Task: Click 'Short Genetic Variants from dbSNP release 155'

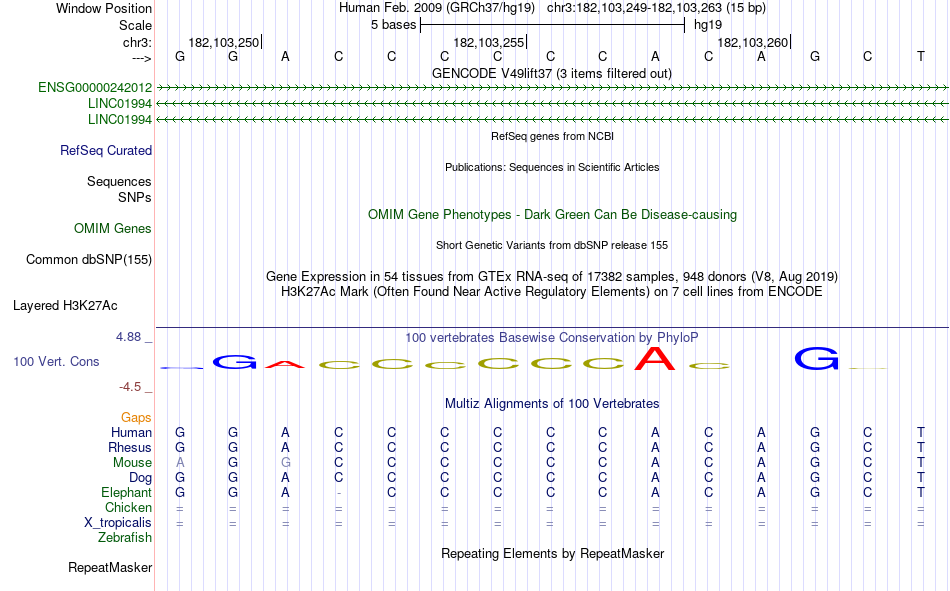Action: point(552,245)
